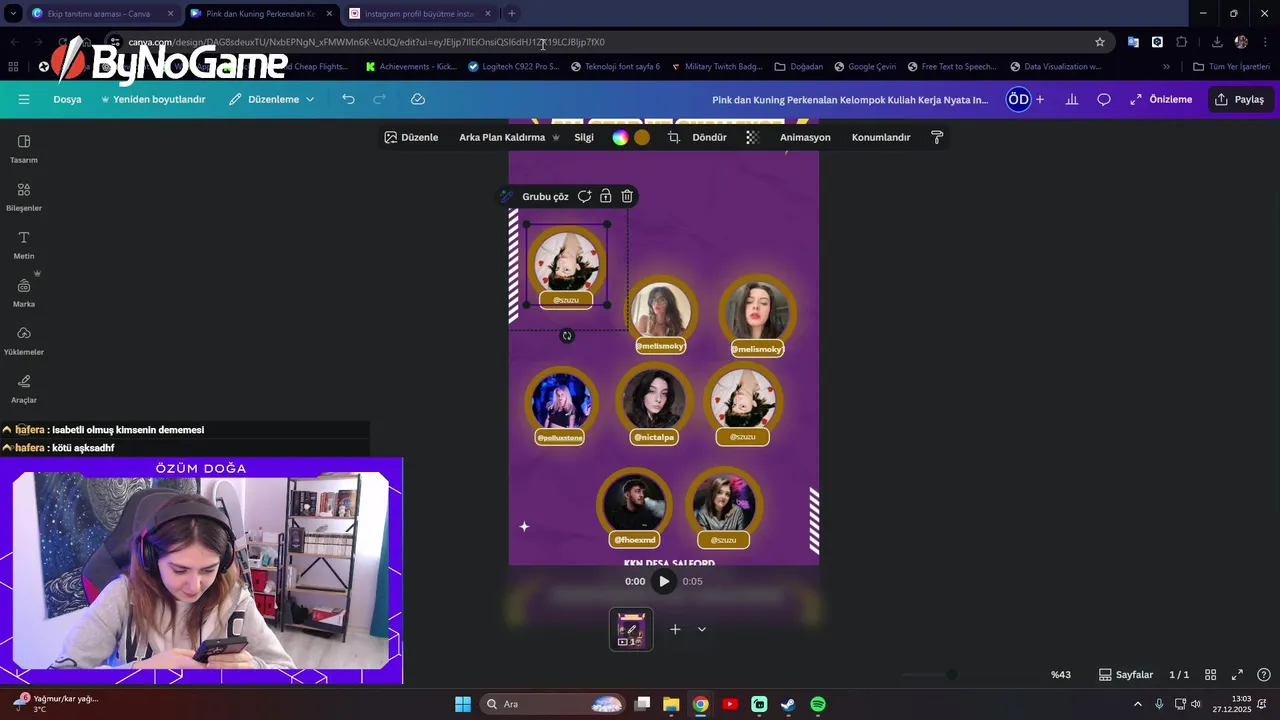Image resolution: width=1280 pixels, height=720 pixels.
Task: Add a new page with plus button
Action: (675, 629)
